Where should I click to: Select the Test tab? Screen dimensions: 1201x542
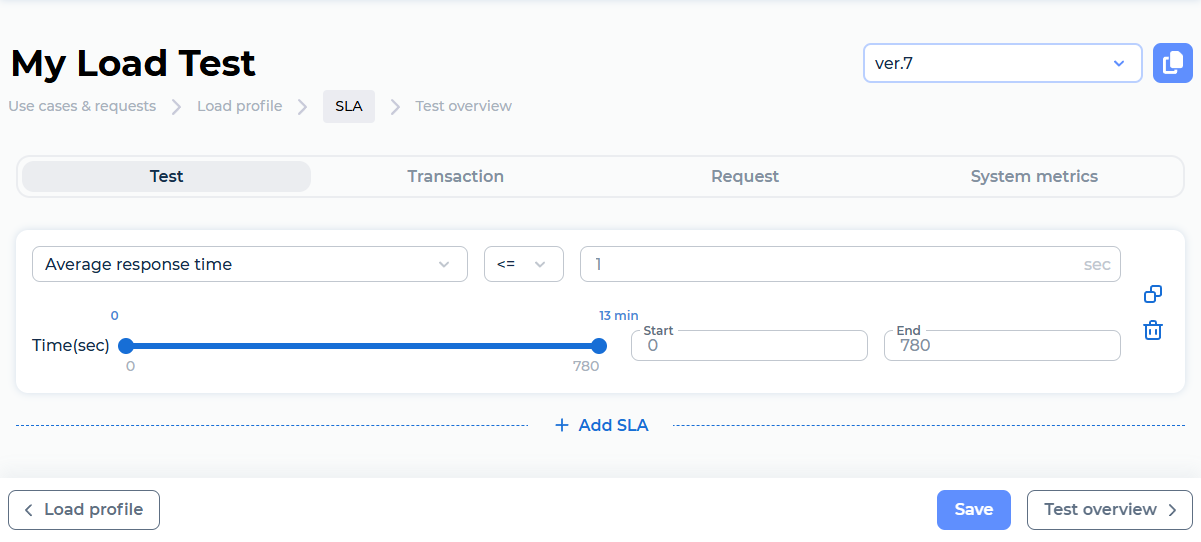(167, 176)
